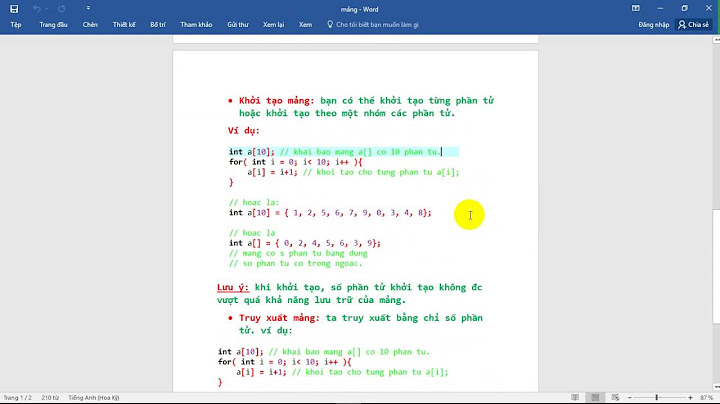Click the vertical scrollbar down arrow
Image resolution: width=720 pixels, height=404 pixels.
point(716,387)
